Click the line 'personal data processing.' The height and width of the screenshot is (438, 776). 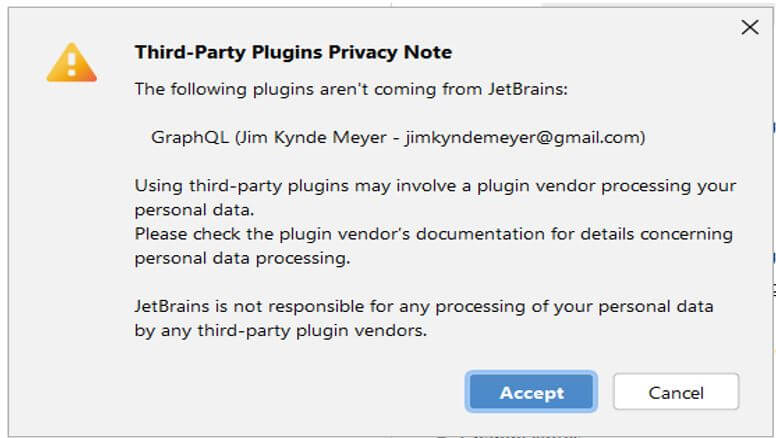(x=242, y=257)
